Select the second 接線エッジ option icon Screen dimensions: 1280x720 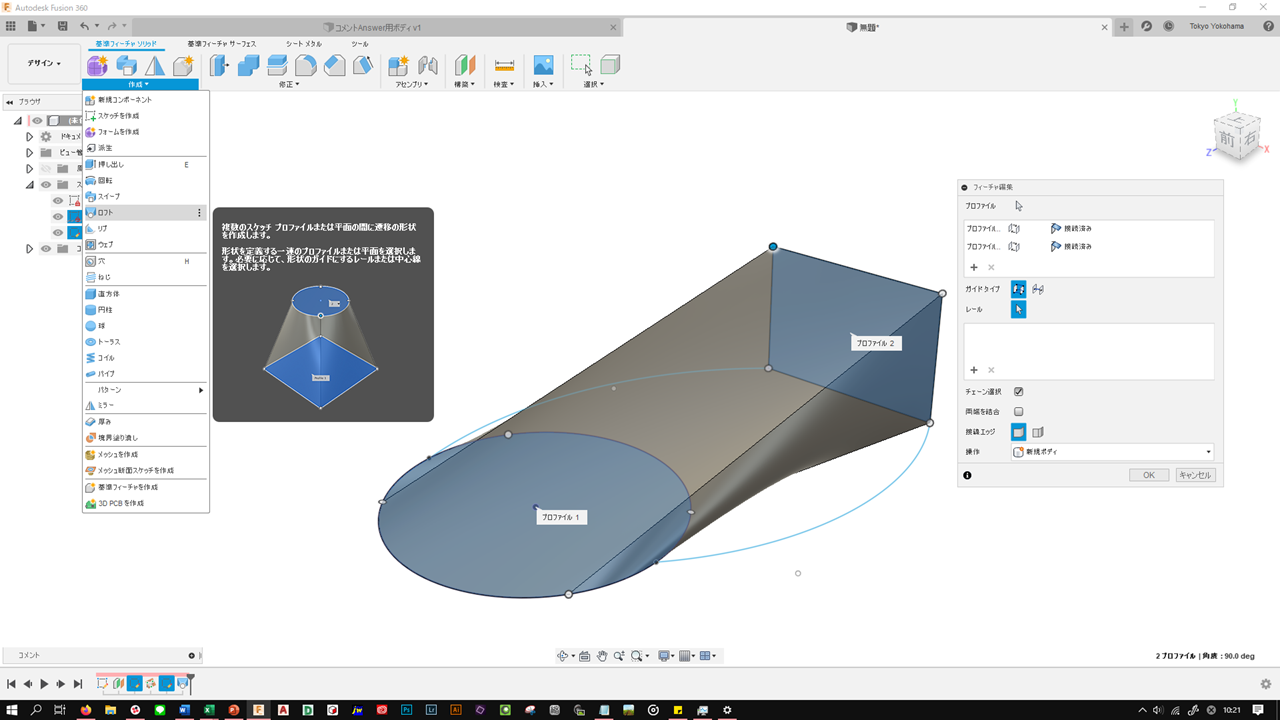pos(1038,432)
